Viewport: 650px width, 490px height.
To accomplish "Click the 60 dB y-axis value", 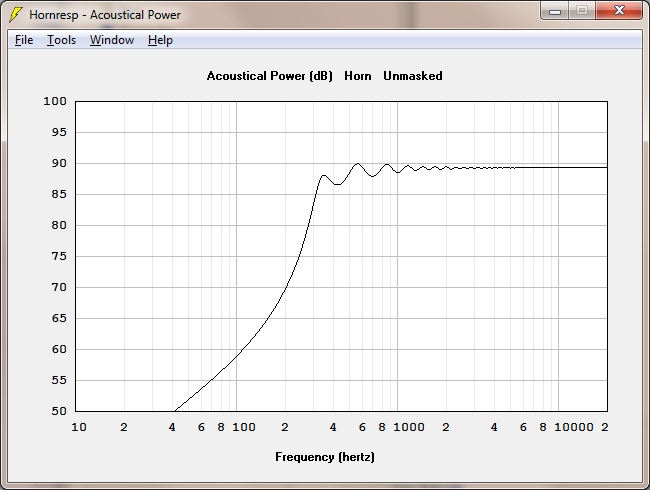I will (59, 349).
